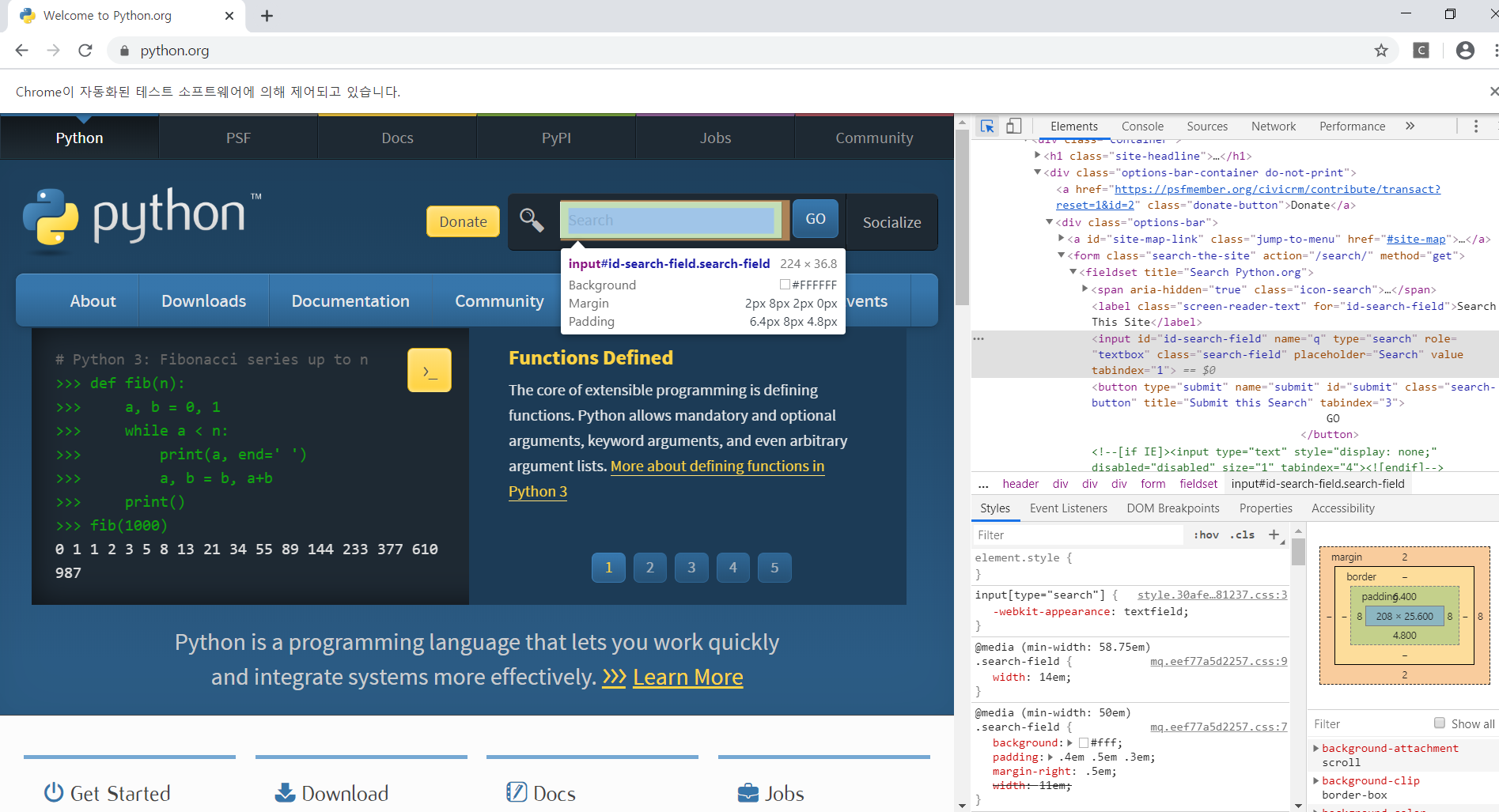Bookmark this page with the star icon
This screenshot has height=812, width=1499.
(1381, 51)
